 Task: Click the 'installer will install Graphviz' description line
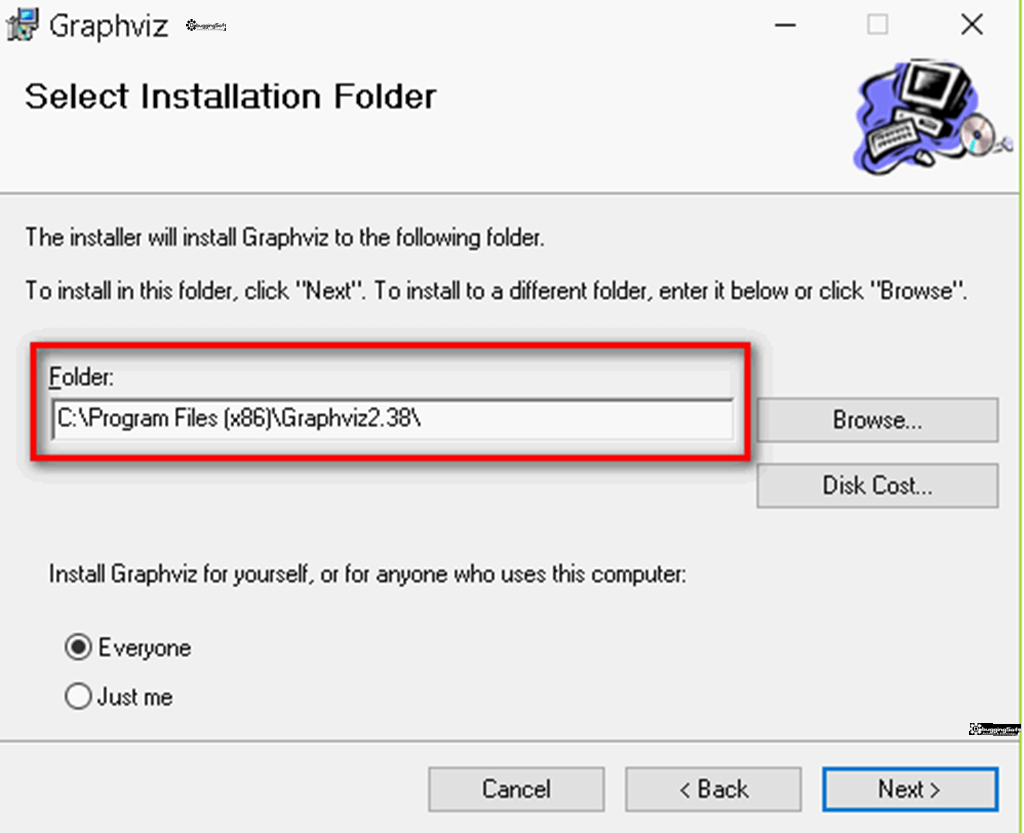tap(284, 237)
